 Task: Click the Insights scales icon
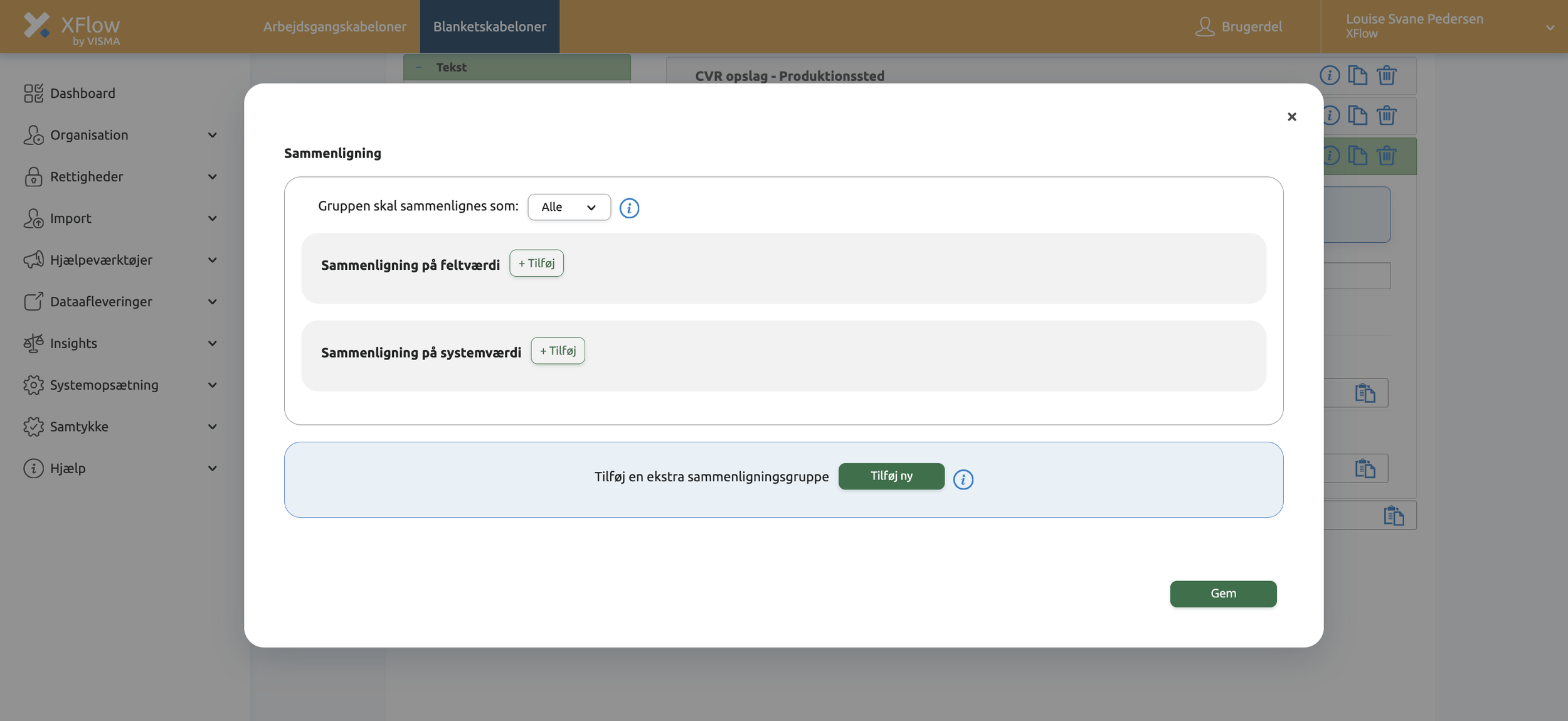(x=33, y=343)
